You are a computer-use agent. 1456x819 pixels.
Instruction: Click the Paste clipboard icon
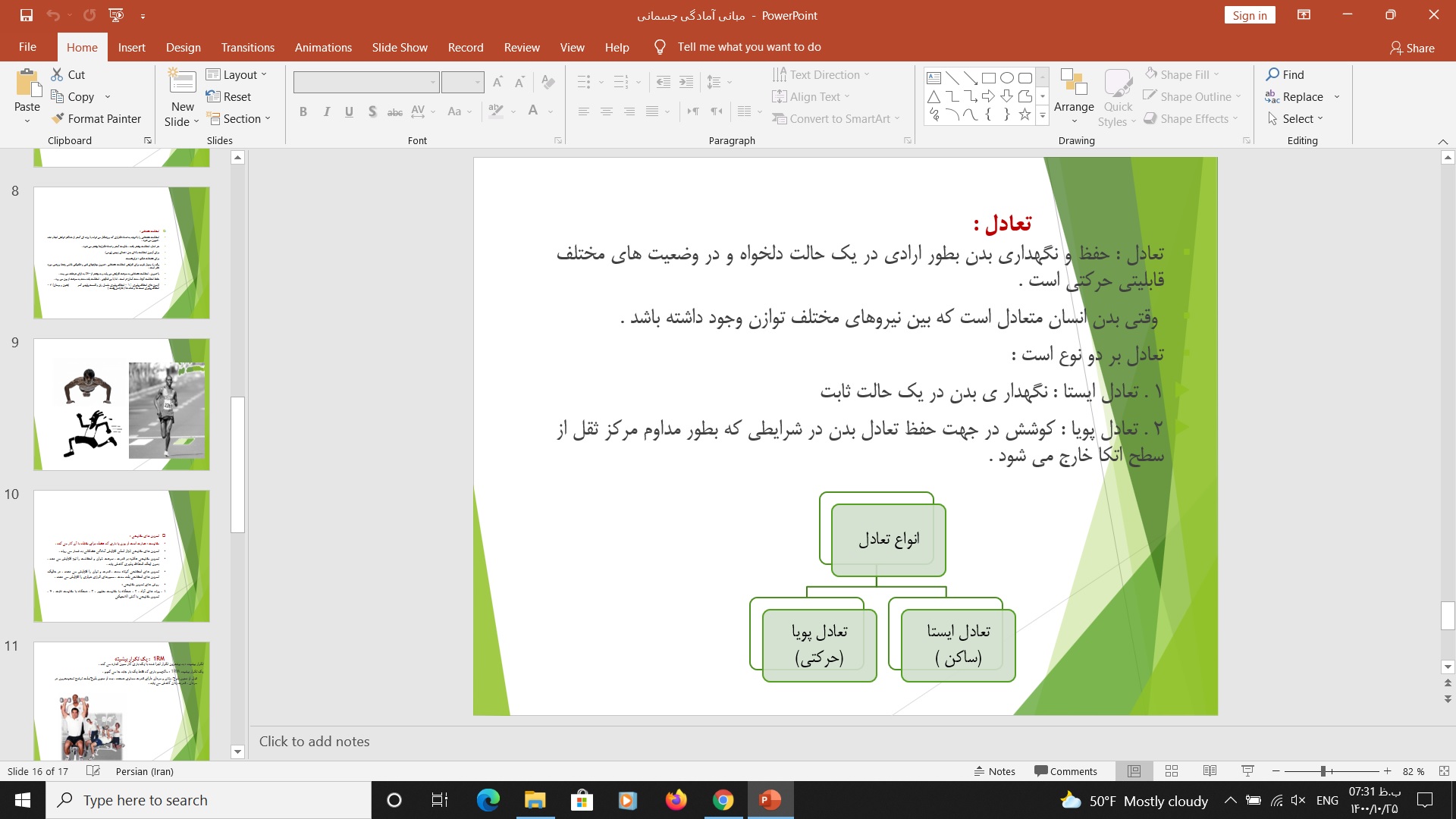[x=27, y=83]
